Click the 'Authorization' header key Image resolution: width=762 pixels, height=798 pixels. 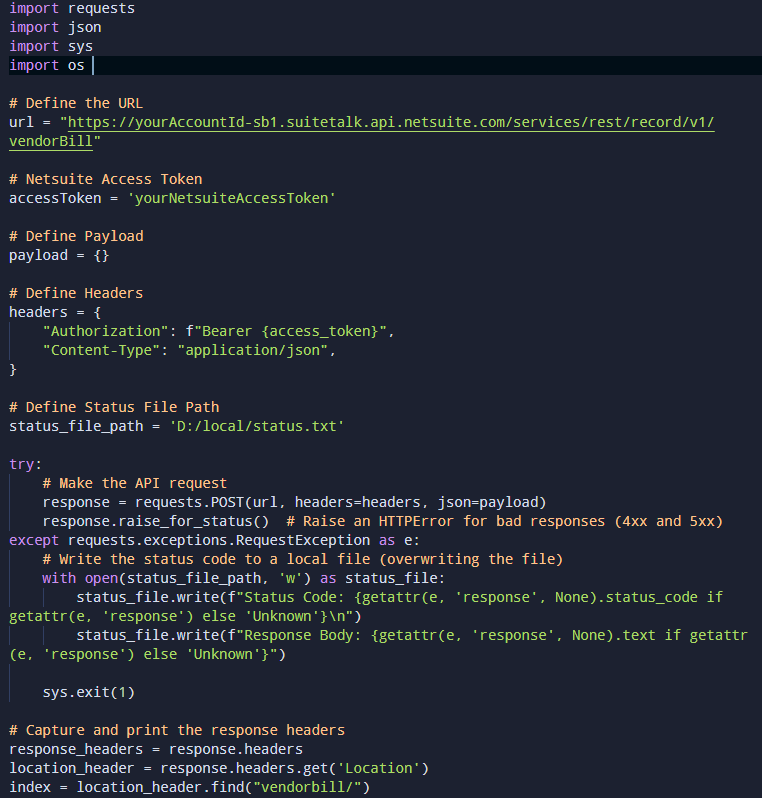pyautogui.click(x=105, y=331)
